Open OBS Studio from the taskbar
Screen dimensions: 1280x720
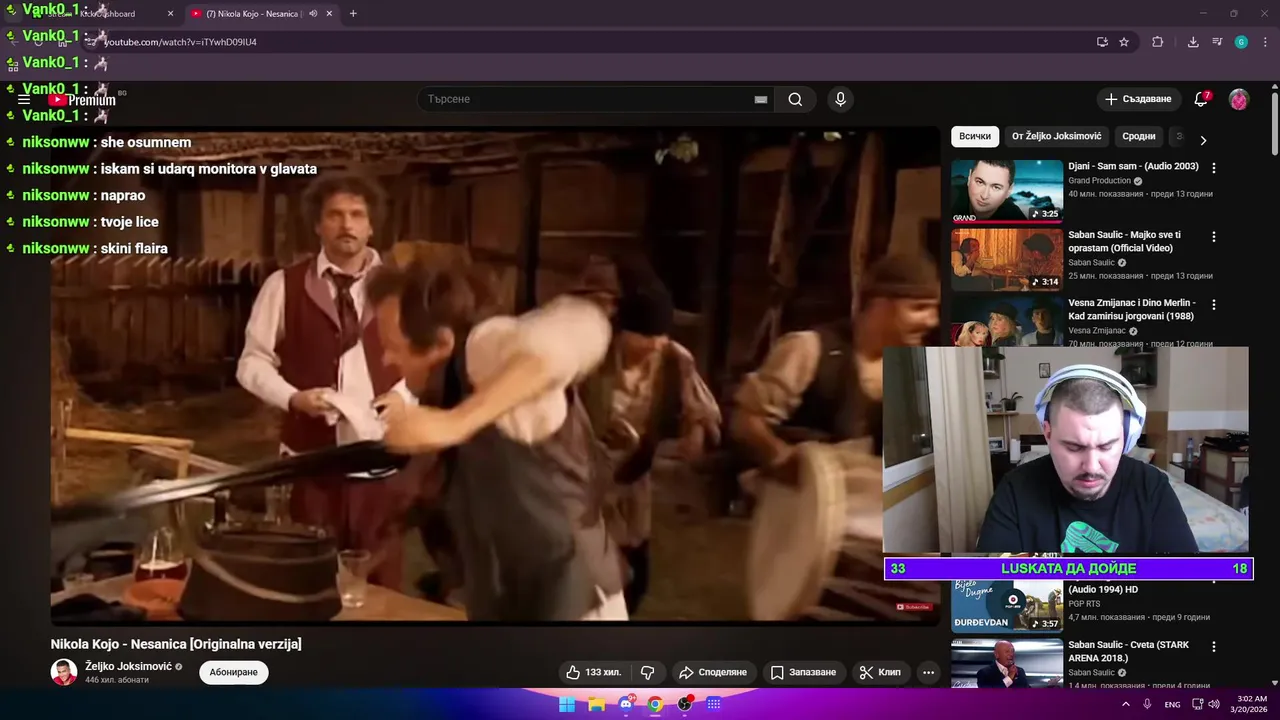click(x=685, y=704)
